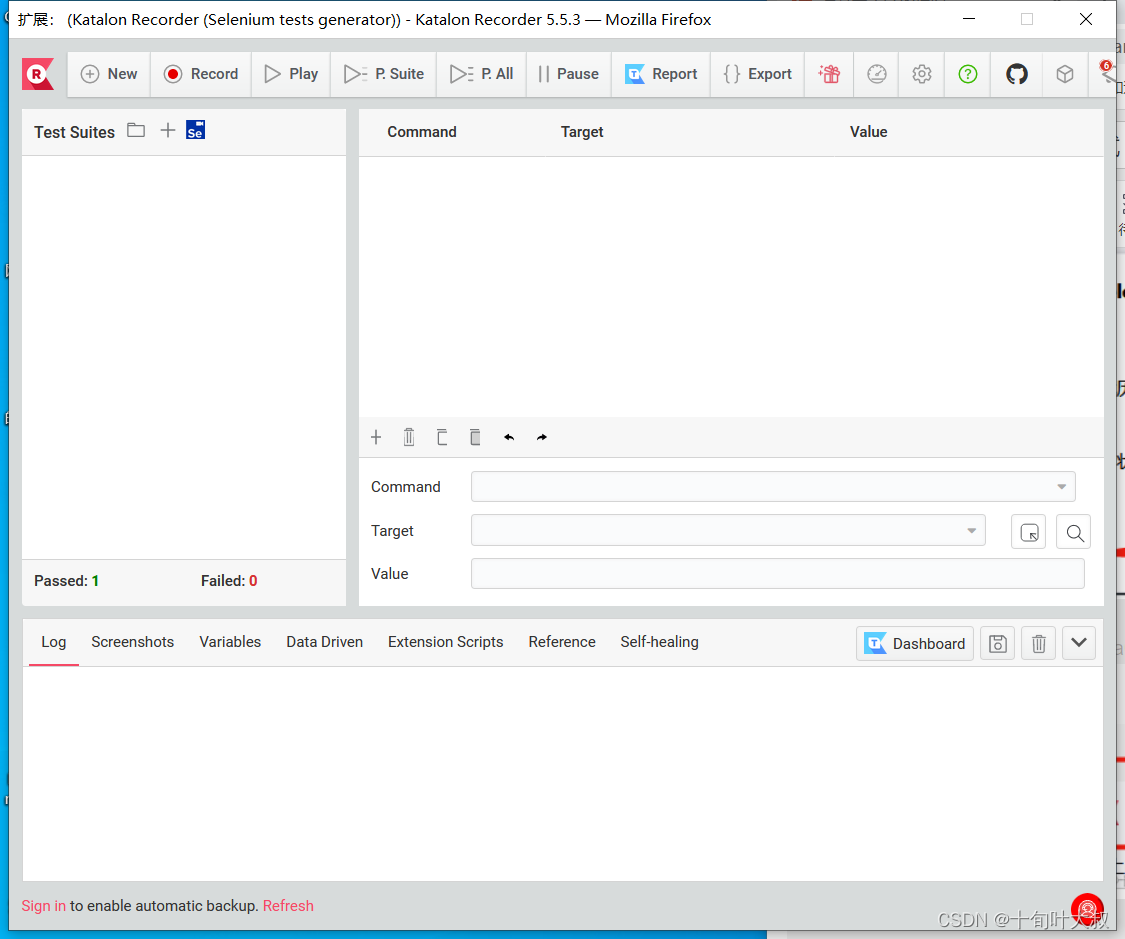Switch to the Screenshots tab
This screenshot has height=939, width=1125.
133,642
